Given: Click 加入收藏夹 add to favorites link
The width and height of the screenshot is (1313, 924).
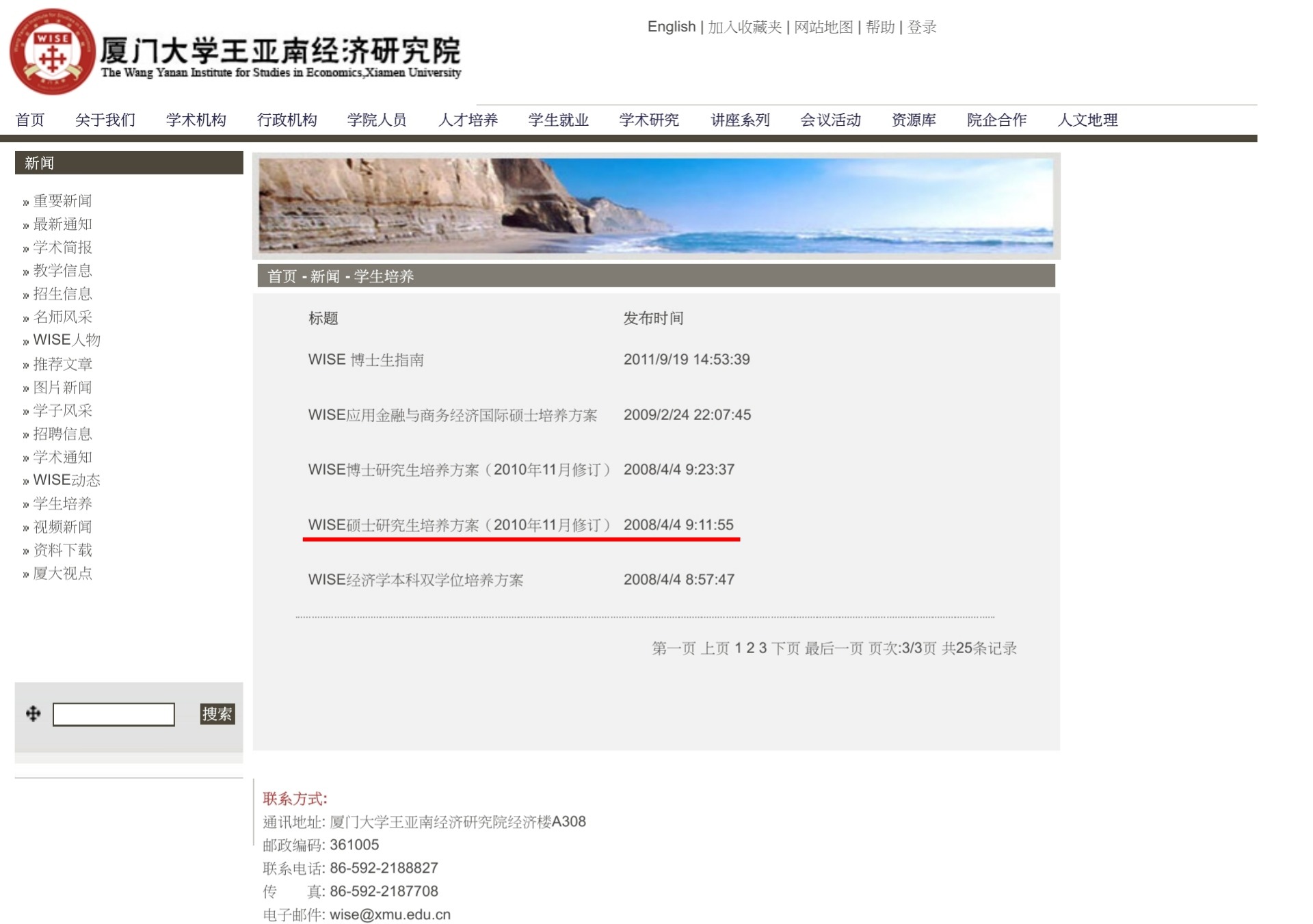Looking at the screenshot, I should click(745, 27).
